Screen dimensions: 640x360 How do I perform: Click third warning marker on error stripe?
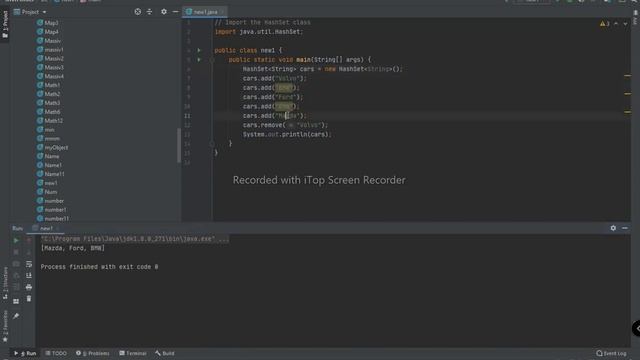pos(627,112)
